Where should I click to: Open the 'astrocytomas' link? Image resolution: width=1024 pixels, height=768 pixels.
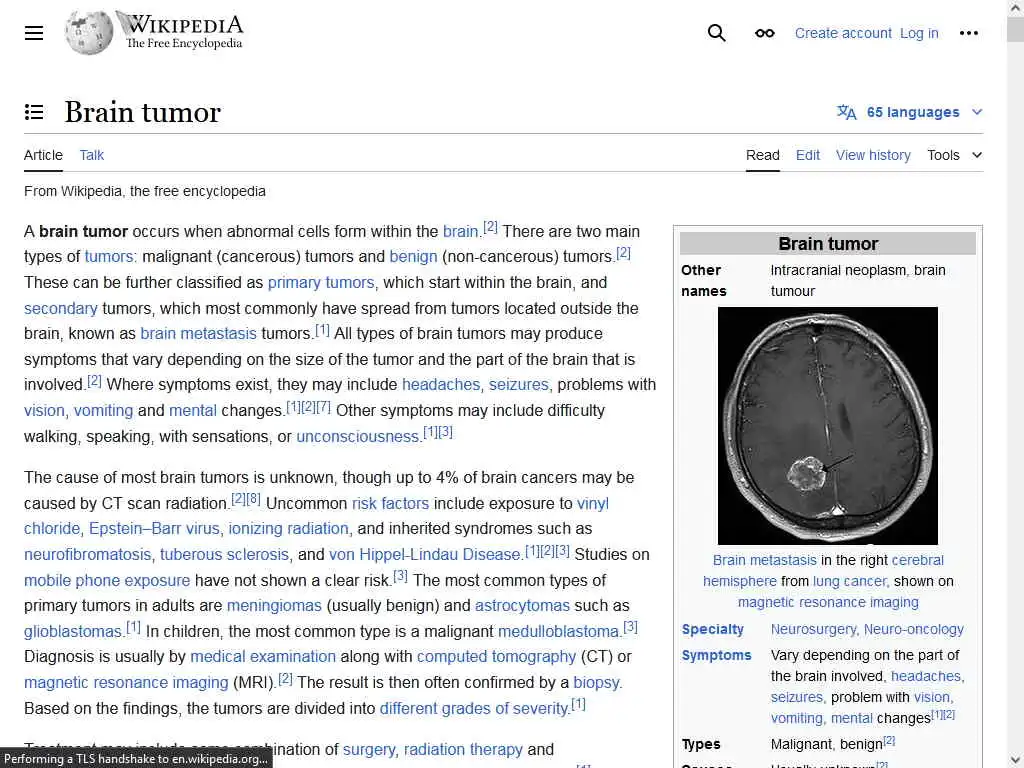(x=522, y=605)
